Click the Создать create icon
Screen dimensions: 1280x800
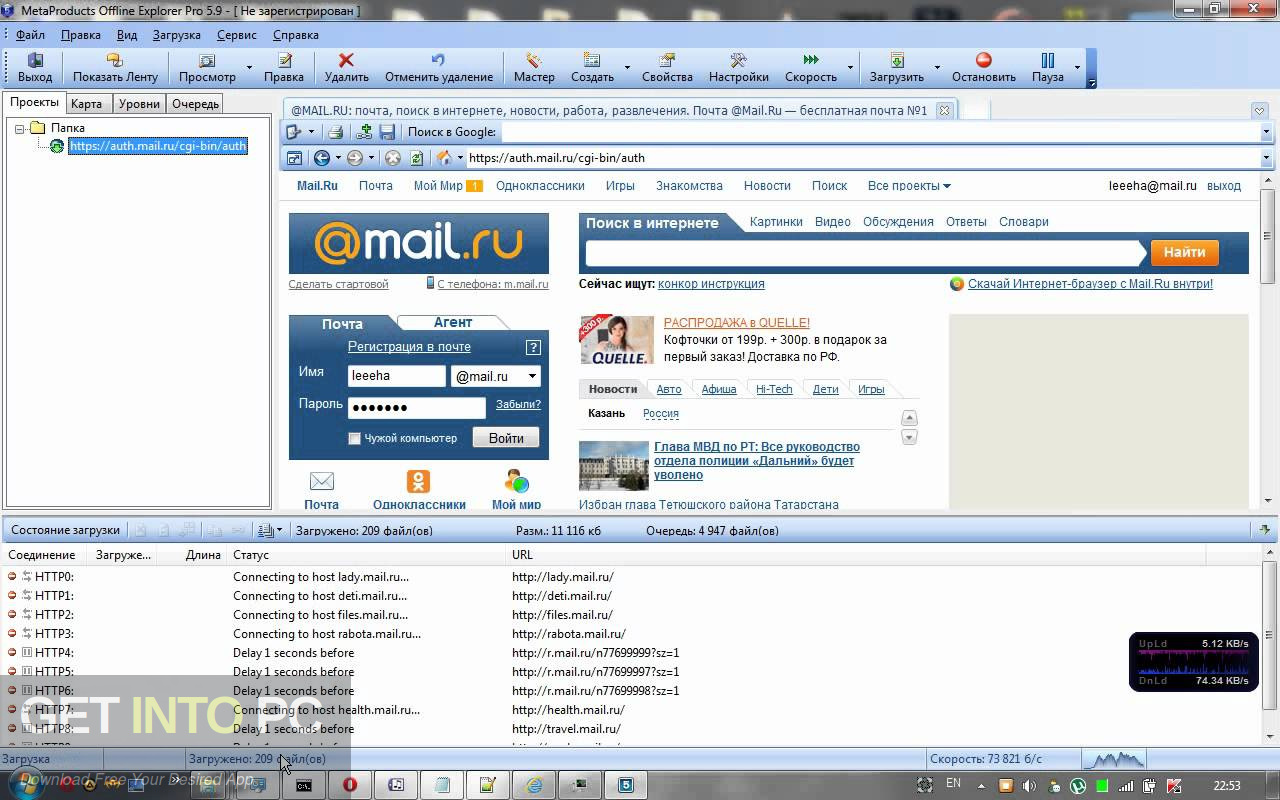[592, 68]
